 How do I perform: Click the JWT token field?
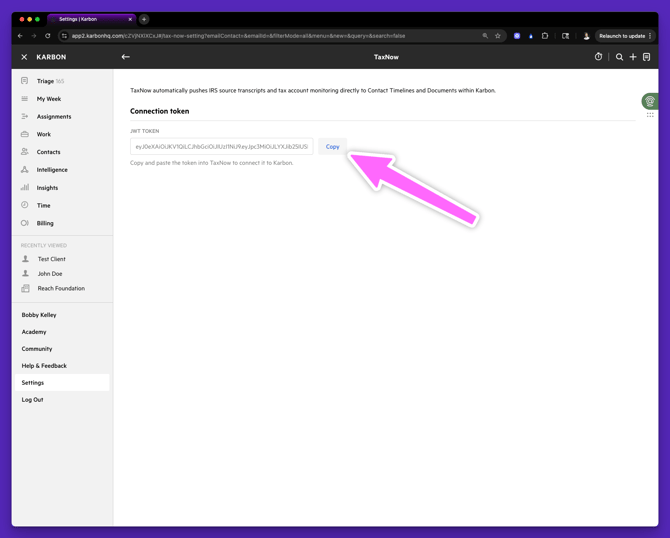click(x=221, y=147)
